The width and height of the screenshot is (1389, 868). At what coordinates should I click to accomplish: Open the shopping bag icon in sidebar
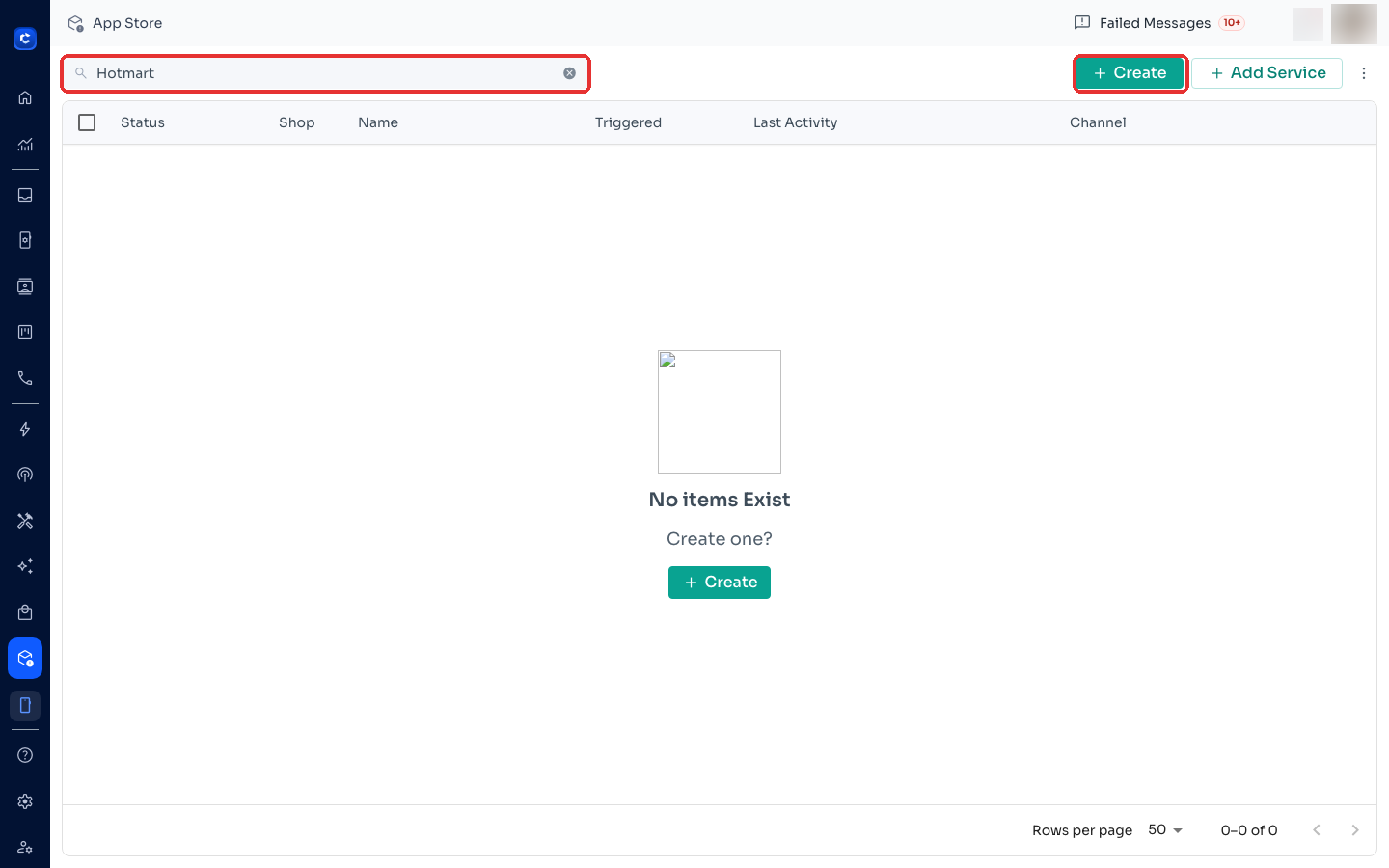tap(25, 612)
